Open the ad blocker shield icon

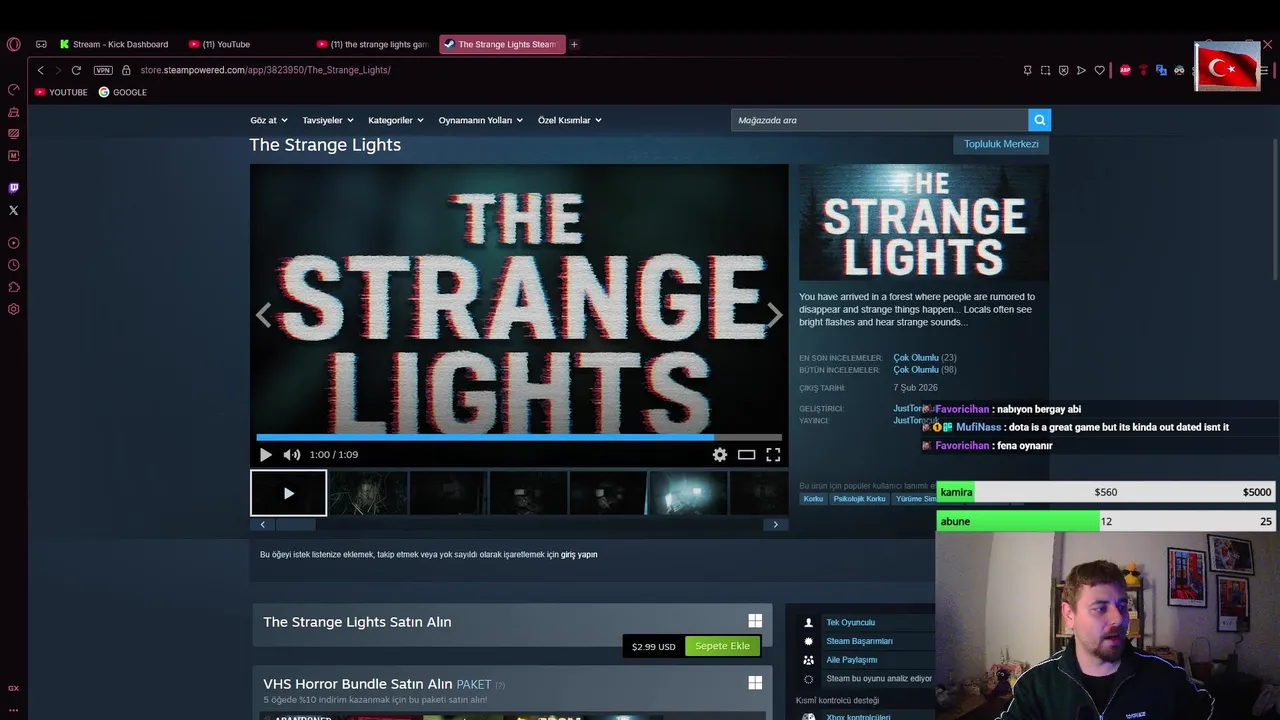click(x=1063, y=70)
